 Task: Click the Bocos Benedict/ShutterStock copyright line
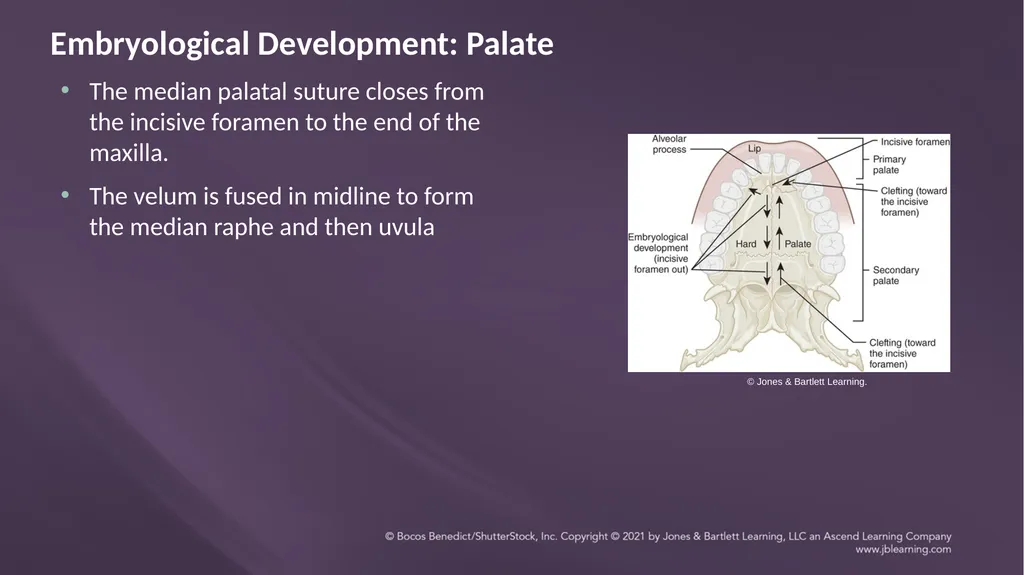click(x=668, y=536)
